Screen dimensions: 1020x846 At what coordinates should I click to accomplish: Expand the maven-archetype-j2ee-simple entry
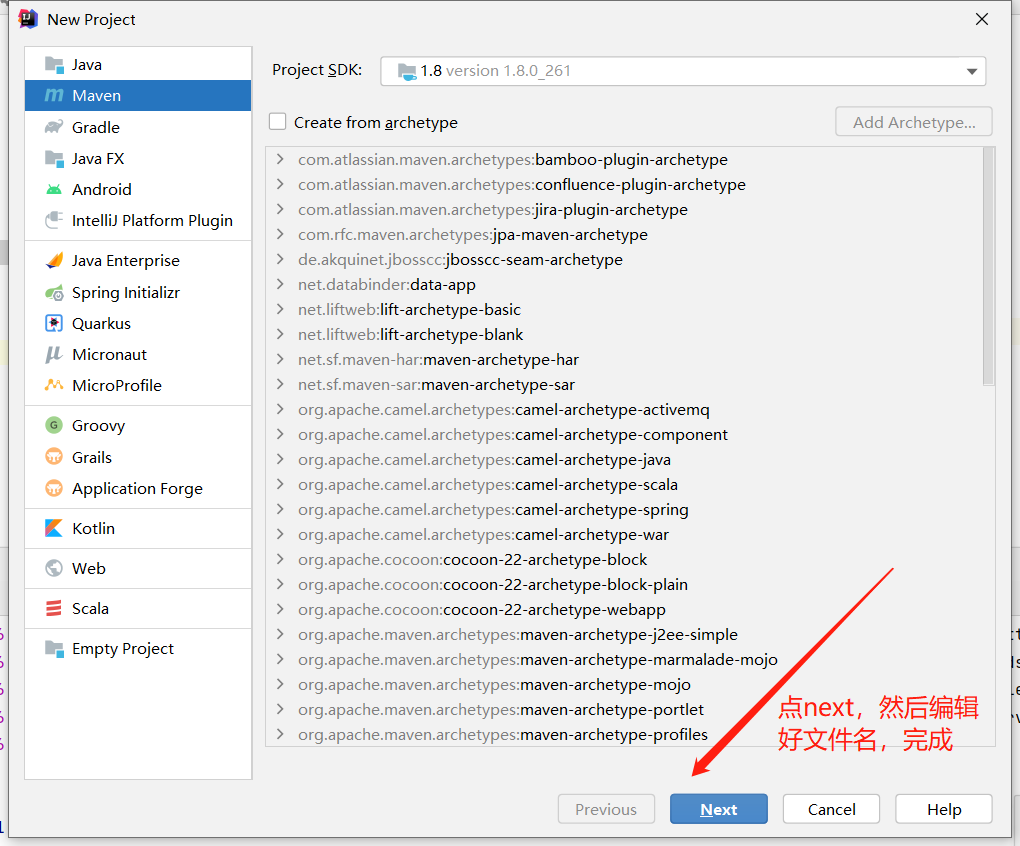(281, 634)
